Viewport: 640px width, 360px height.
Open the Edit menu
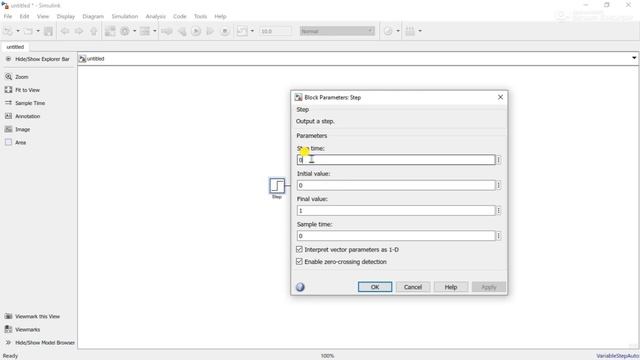tap(24, 16)
